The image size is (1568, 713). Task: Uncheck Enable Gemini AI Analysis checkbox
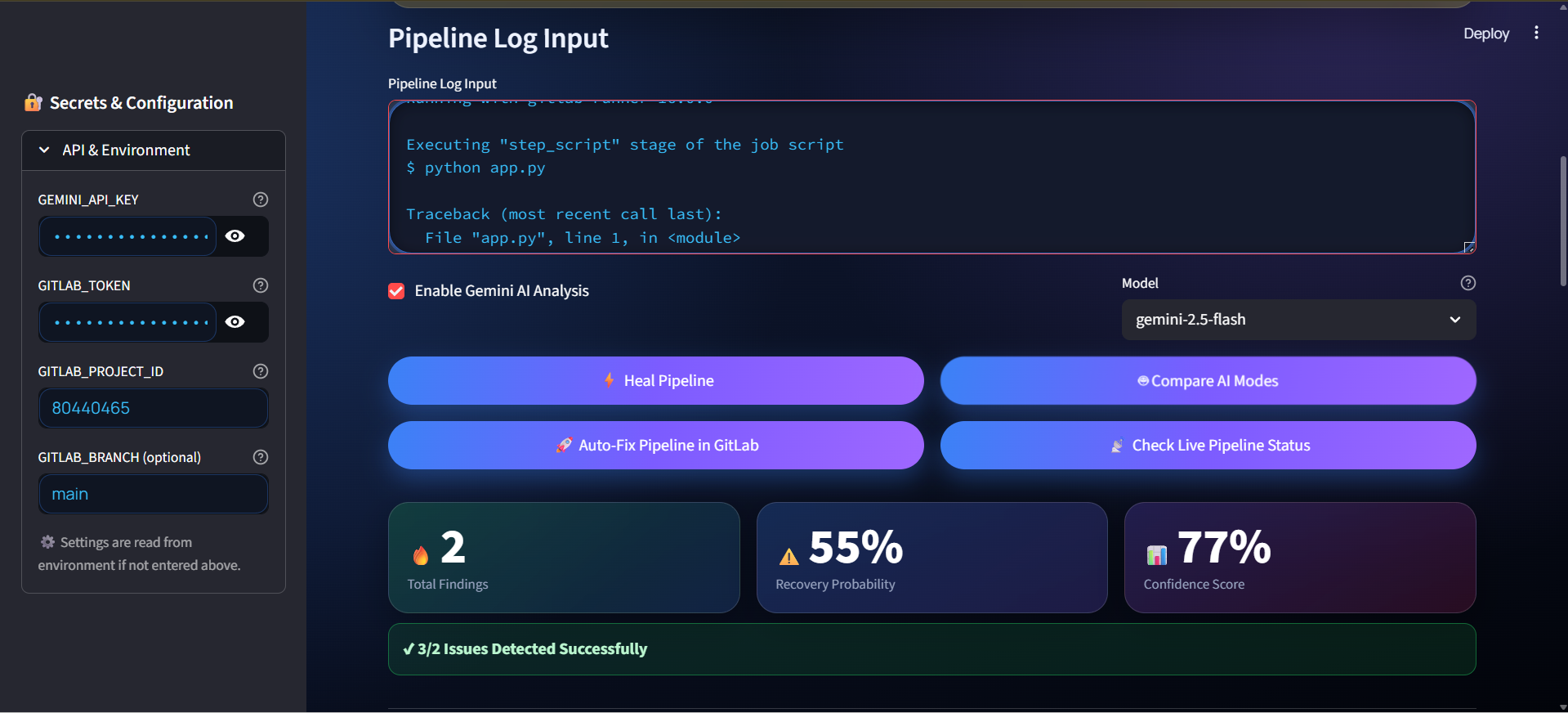[x=396, y=291]
